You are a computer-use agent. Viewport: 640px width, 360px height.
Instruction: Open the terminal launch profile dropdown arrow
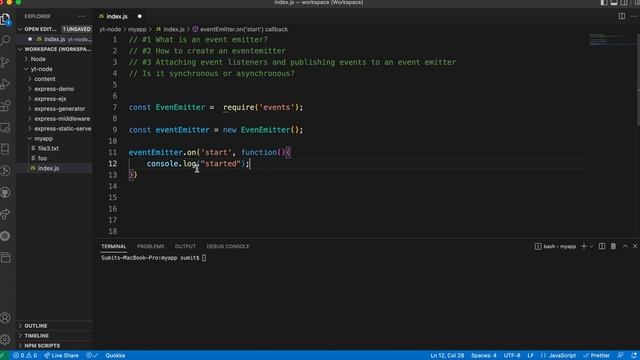pyautogui.click(x=591, y=247)
